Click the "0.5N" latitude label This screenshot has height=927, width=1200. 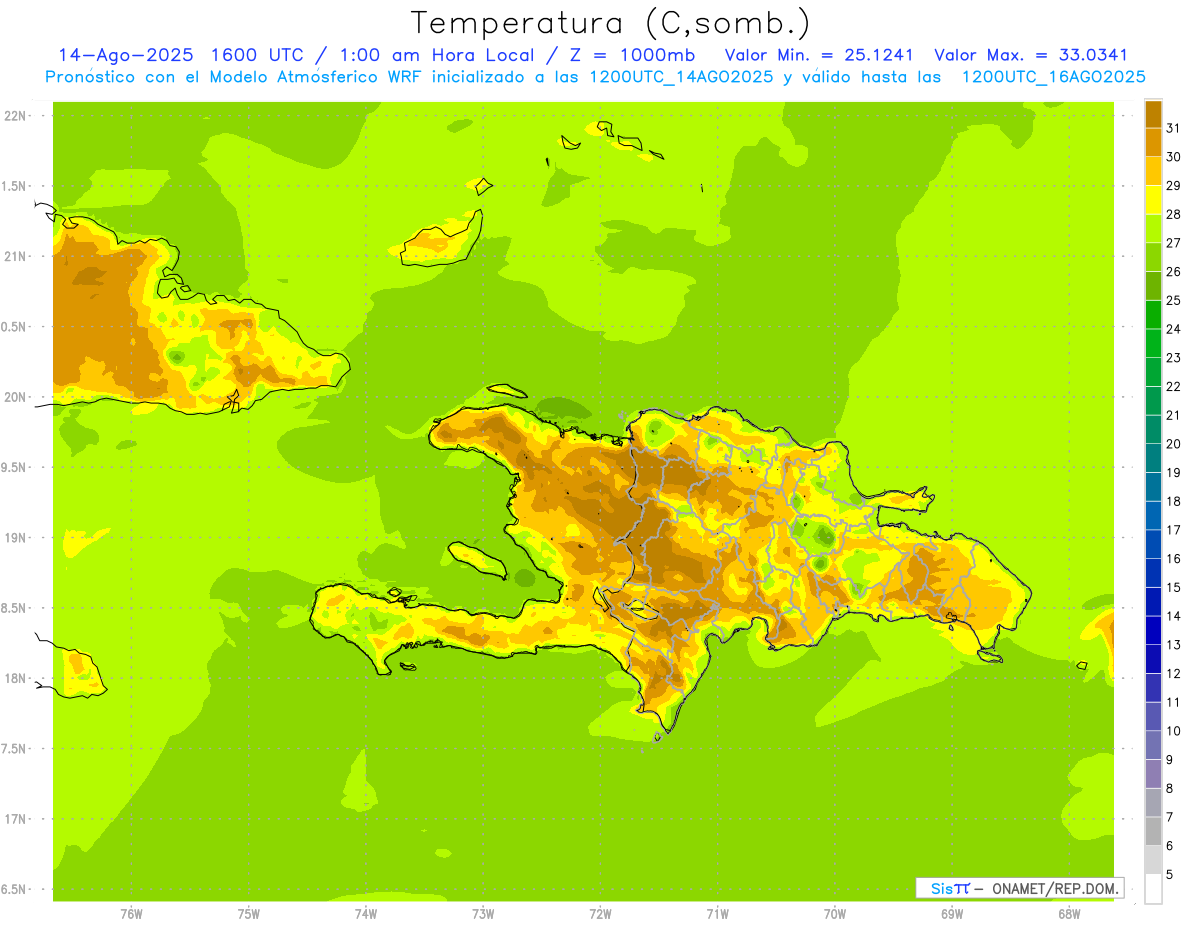[16, 327]
